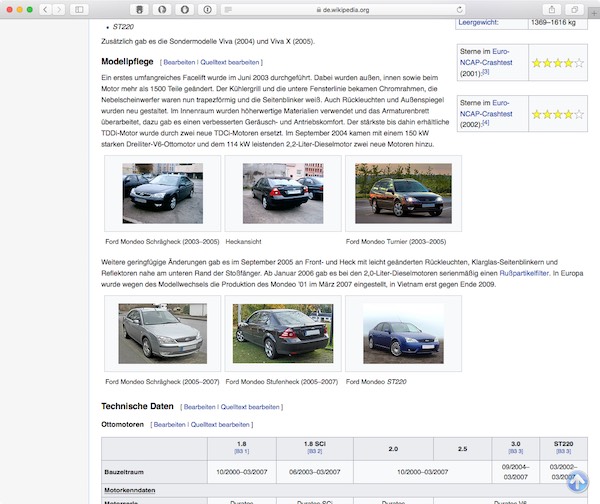Show all tabs overview button

coord(574,10)
